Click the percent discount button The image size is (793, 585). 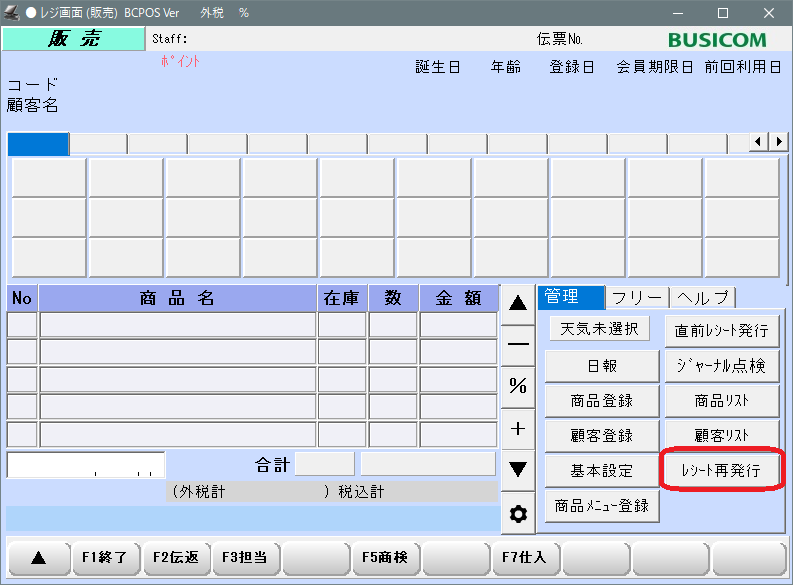518,386
